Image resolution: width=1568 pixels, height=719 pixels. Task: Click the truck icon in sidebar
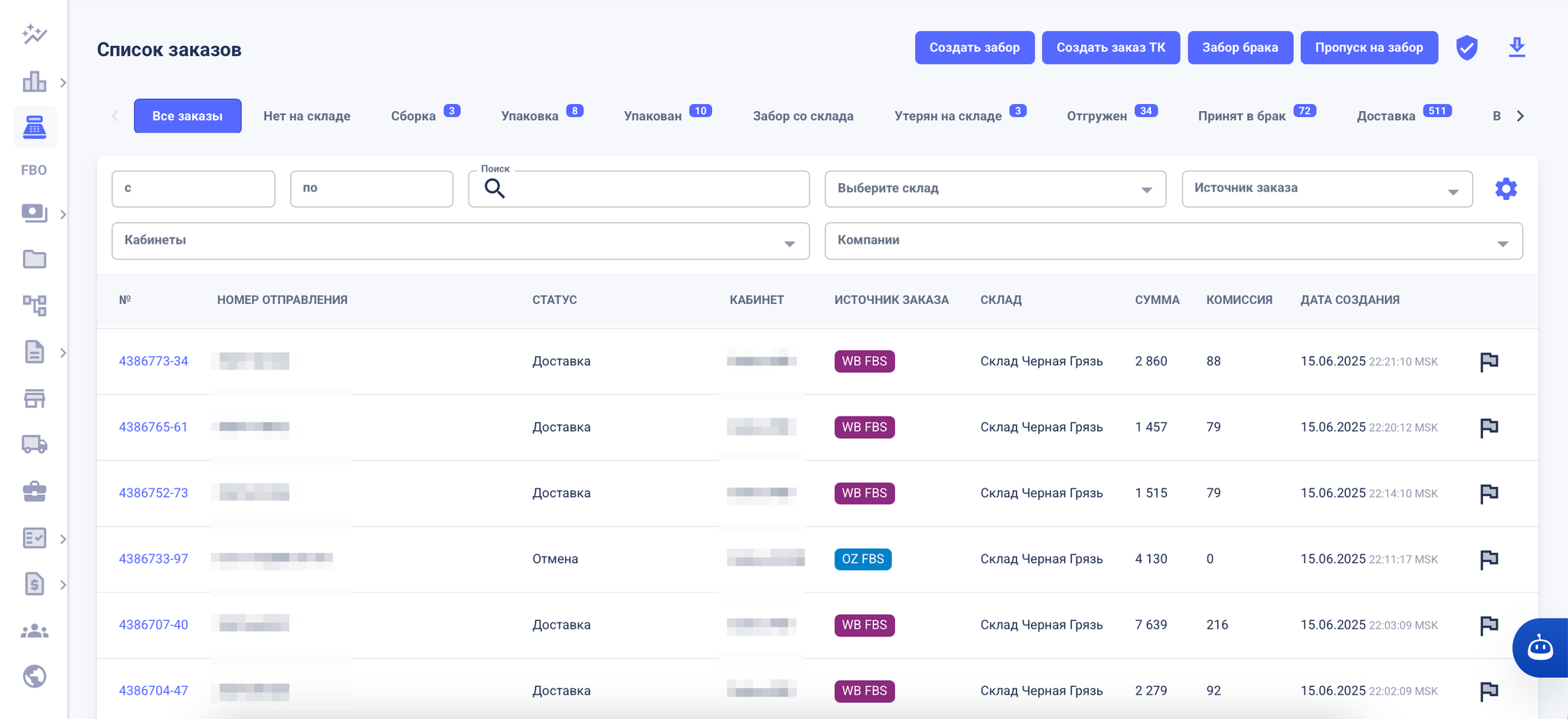coord(34,445)
